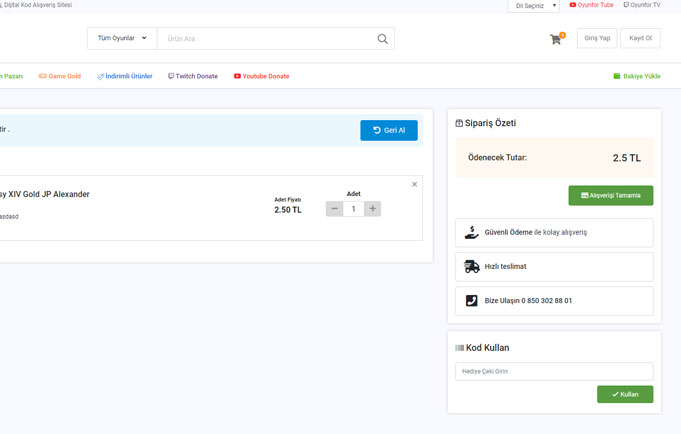
Task: Decrease quantity with the minus button
Action: 335,209
